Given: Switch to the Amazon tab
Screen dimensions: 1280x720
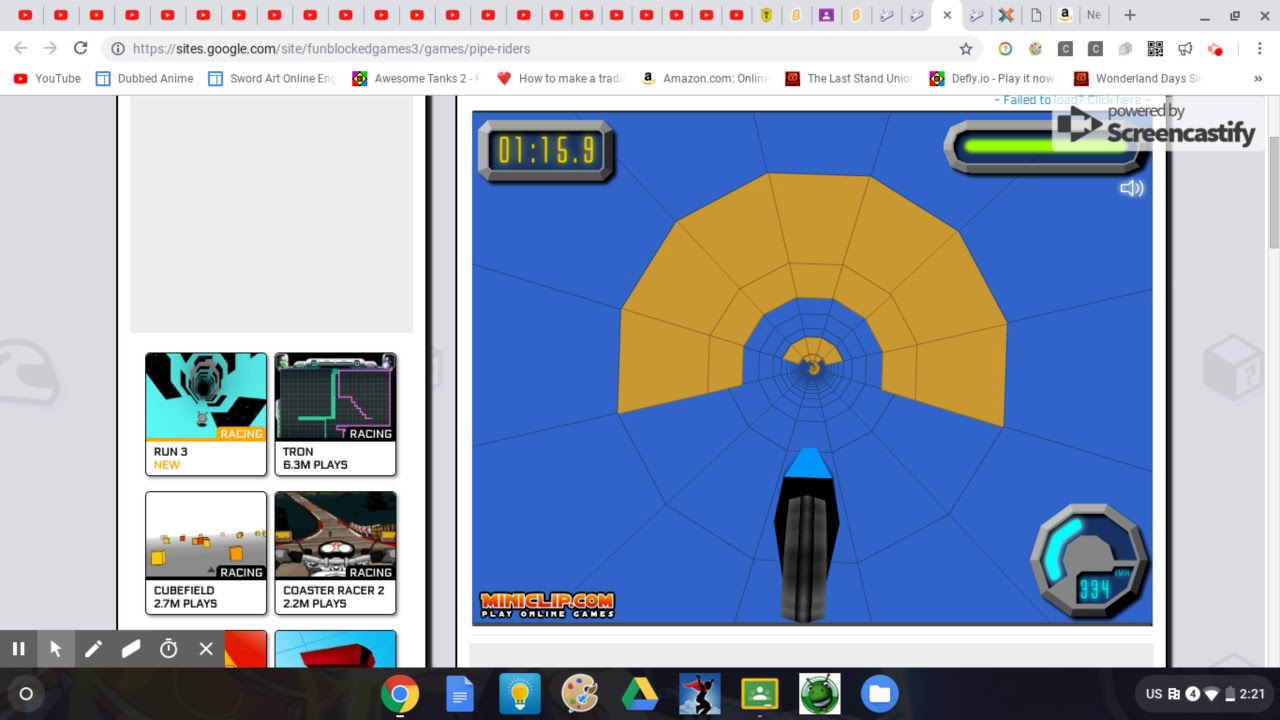Looking at the screenshot, I should (x=1065, y=15).
